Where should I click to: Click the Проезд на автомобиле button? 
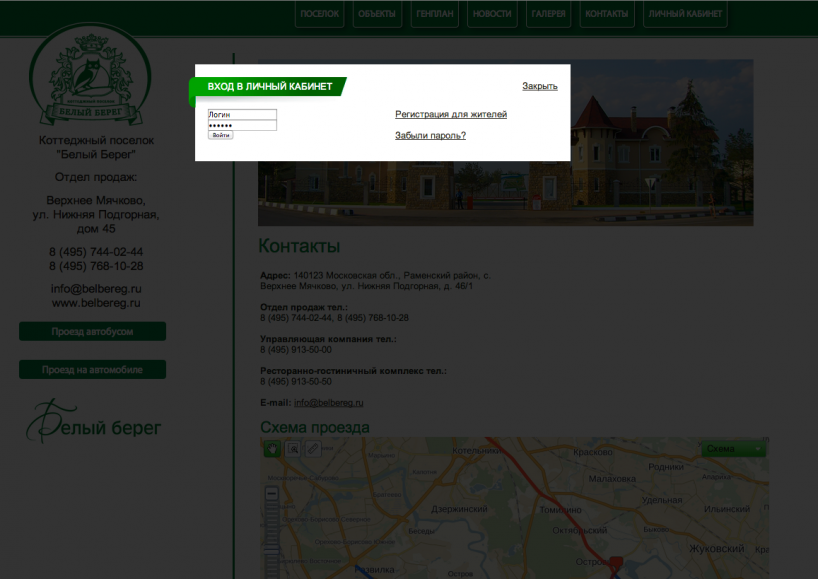click(92, 369)
